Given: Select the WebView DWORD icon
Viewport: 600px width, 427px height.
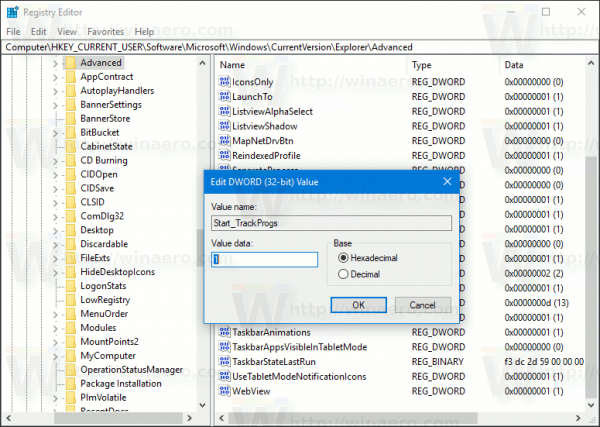Looking at the screenshot, I should pos(224,391).
